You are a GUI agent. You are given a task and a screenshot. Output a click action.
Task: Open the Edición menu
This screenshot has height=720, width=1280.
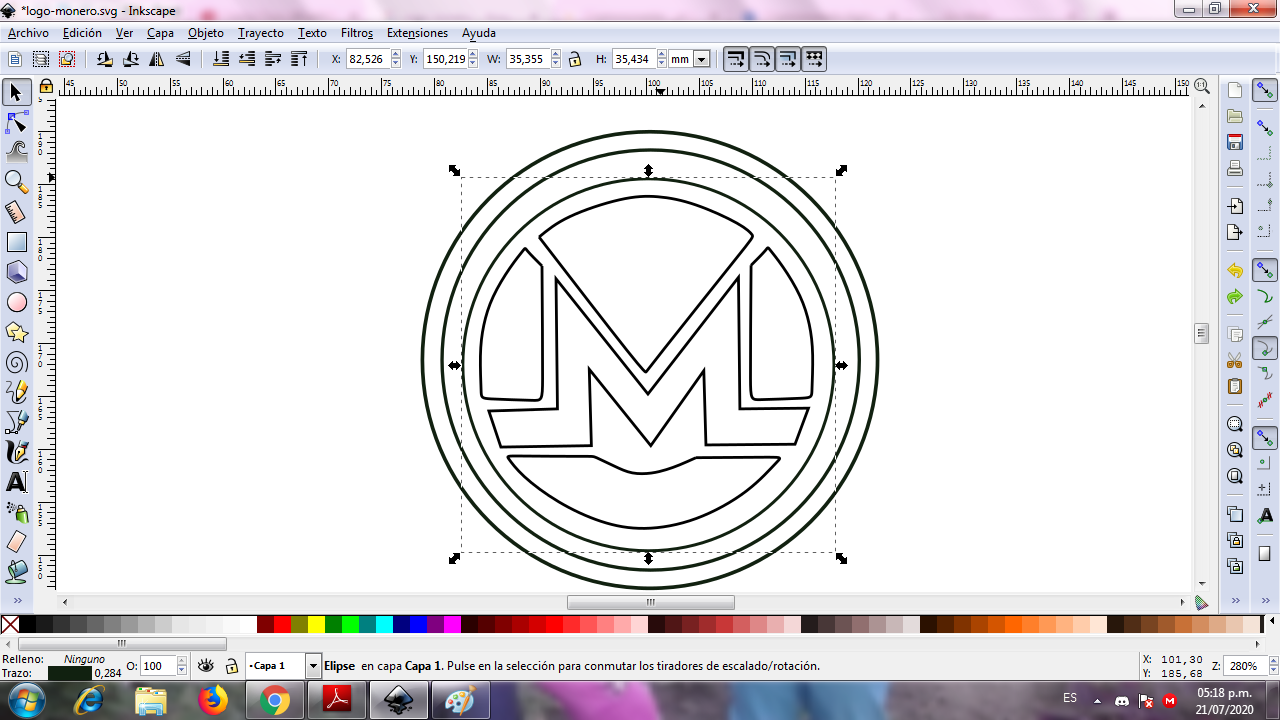[82, 33]
